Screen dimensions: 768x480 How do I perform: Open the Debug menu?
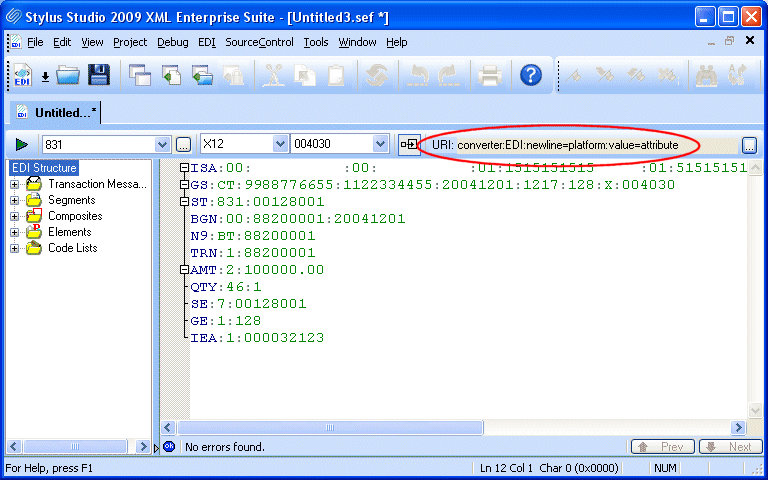coord(173,42)
